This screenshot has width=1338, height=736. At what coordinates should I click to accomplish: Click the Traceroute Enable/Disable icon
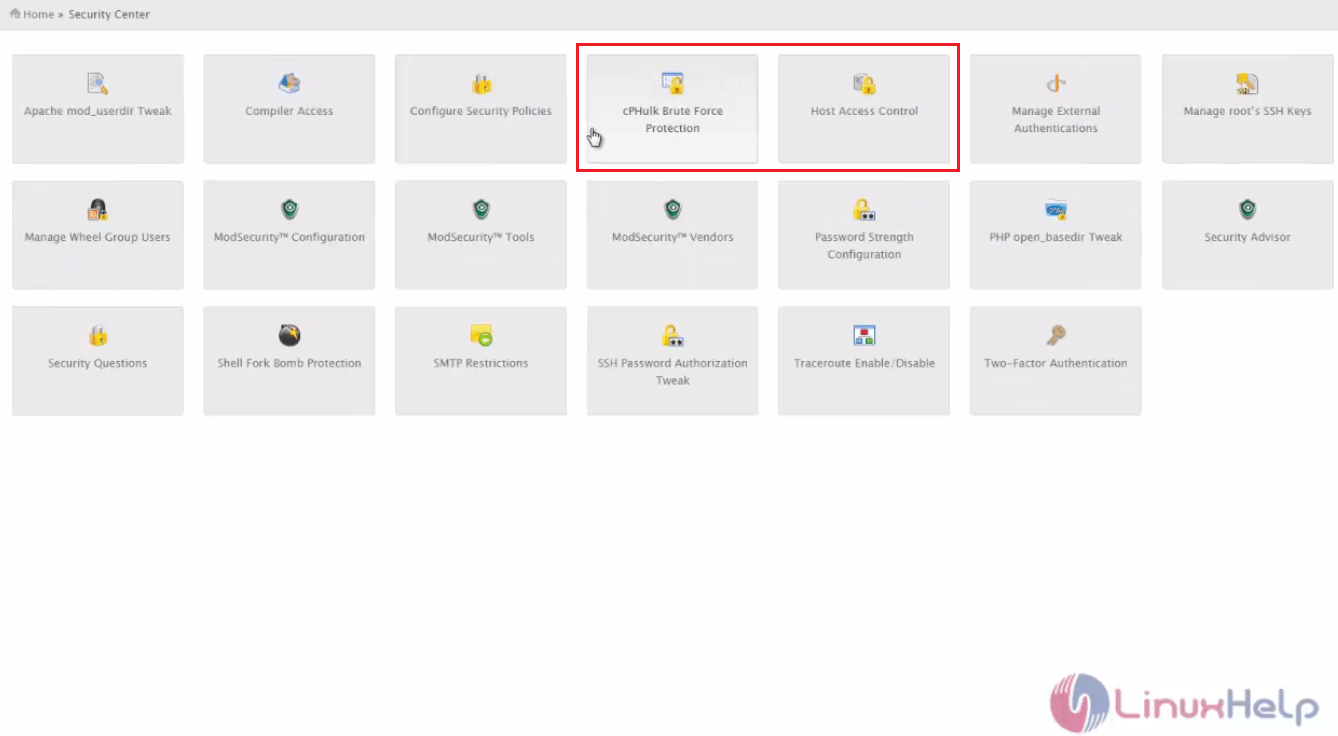coord(864,336)
